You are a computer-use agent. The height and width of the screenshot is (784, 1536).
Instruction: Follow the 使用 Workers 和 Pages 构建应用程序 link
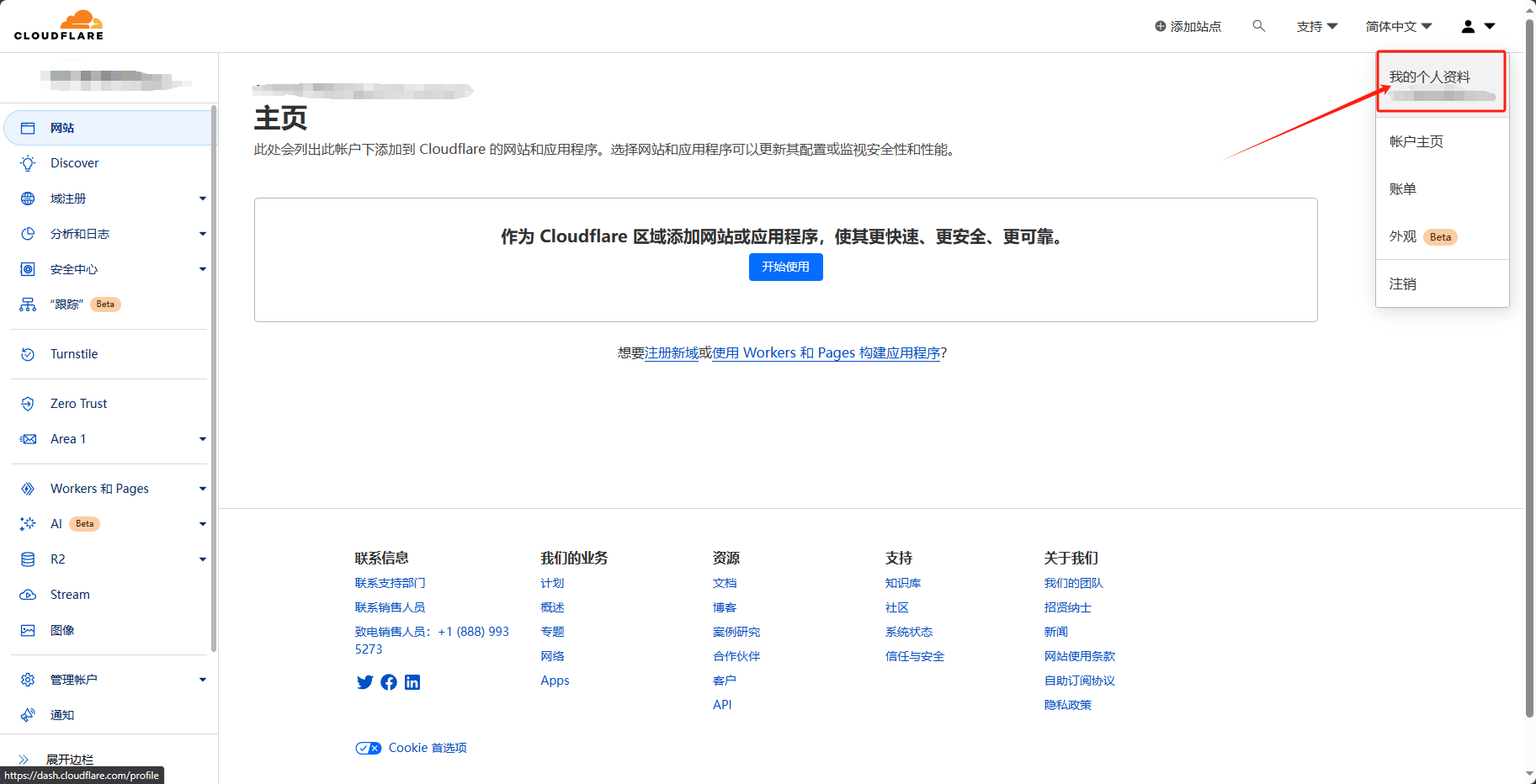coord(826,352)
